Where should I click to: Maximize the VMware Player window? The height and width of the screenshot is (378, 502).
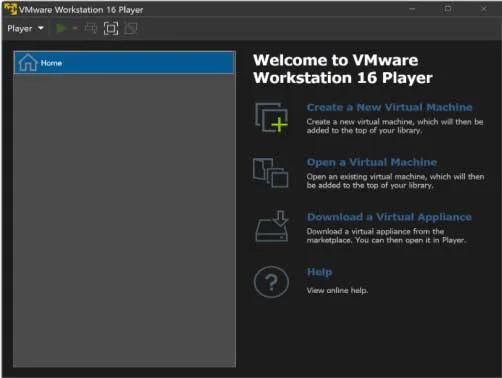click(x=448, y=9)
